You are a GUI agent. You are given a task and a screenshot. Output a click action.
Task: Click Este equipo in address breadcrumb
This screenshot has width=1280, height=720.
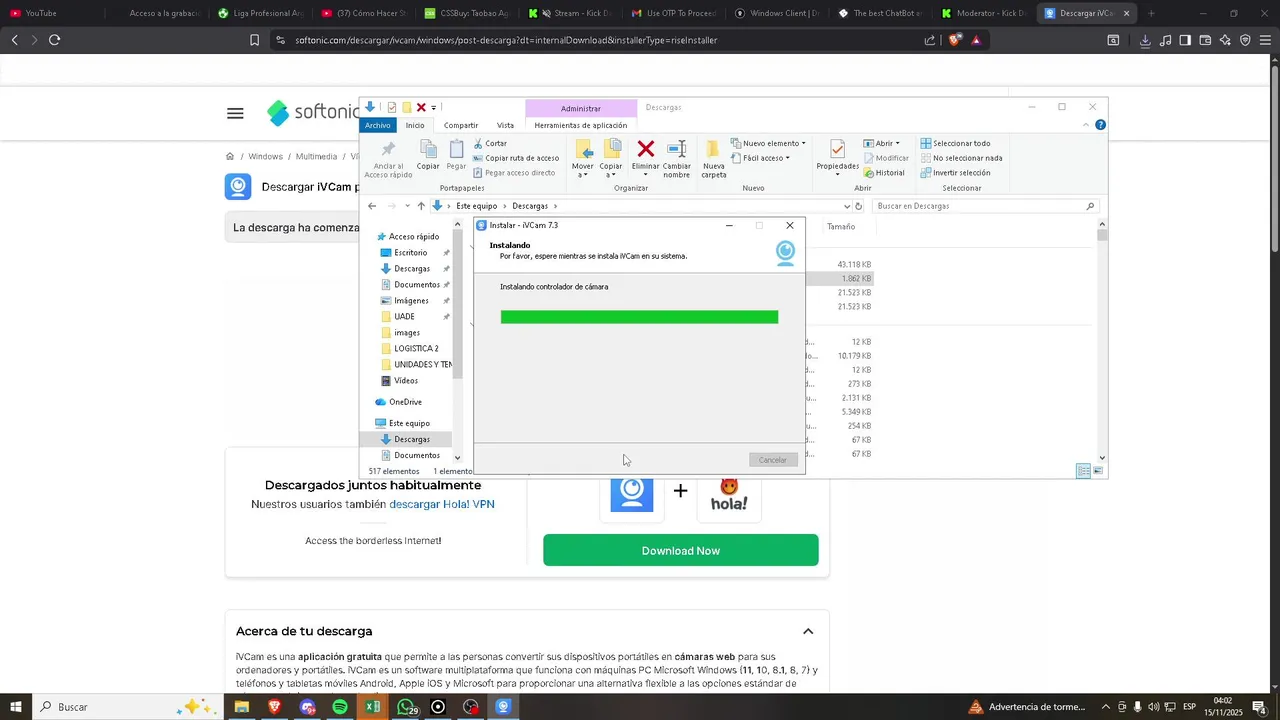point(477,206)
